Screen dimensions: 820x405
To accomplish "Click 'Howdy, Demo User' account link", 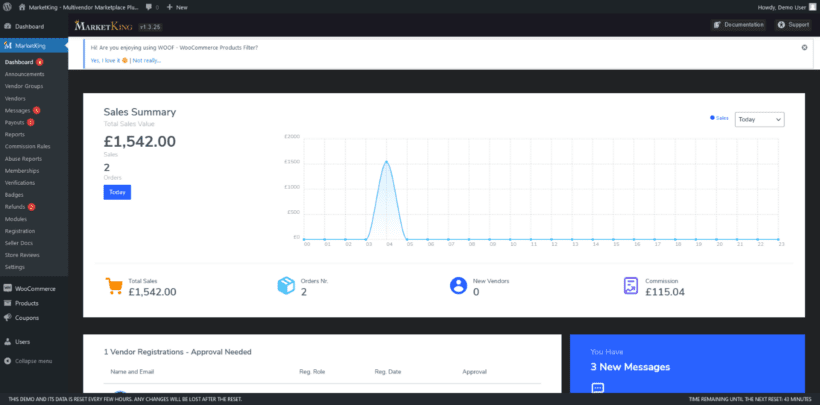I will [x=781, y=7].
